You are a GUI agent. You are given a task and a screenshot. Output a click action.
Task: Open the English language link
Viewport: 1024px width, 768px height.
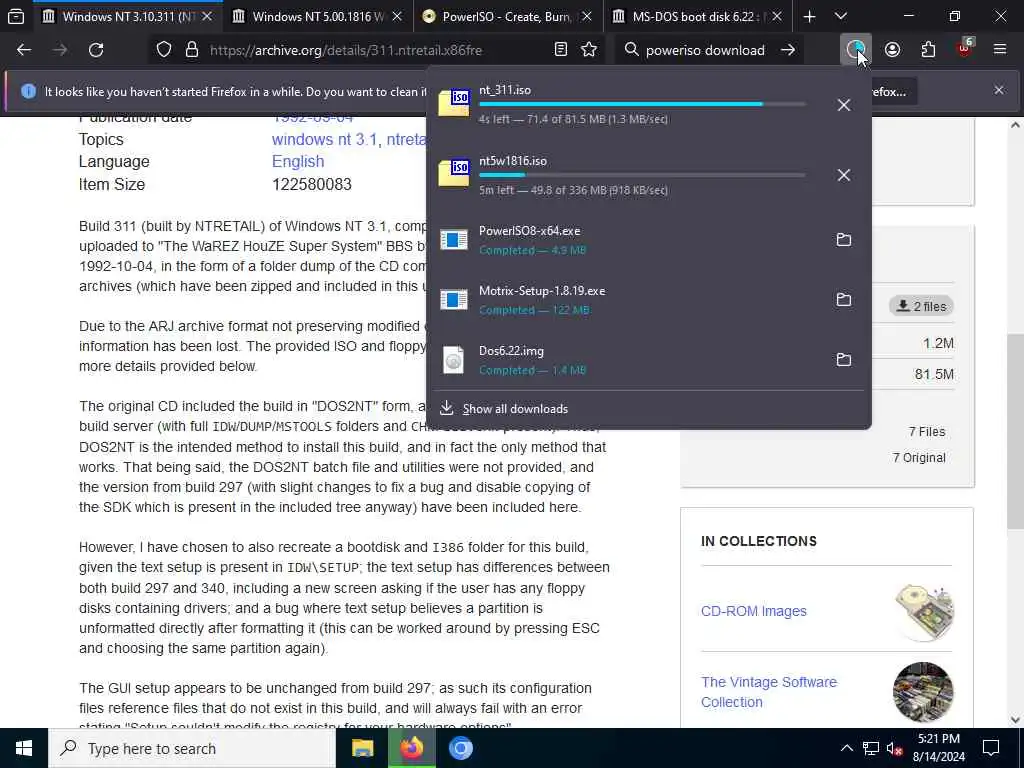pyautogui.click(x=298, y=161)
